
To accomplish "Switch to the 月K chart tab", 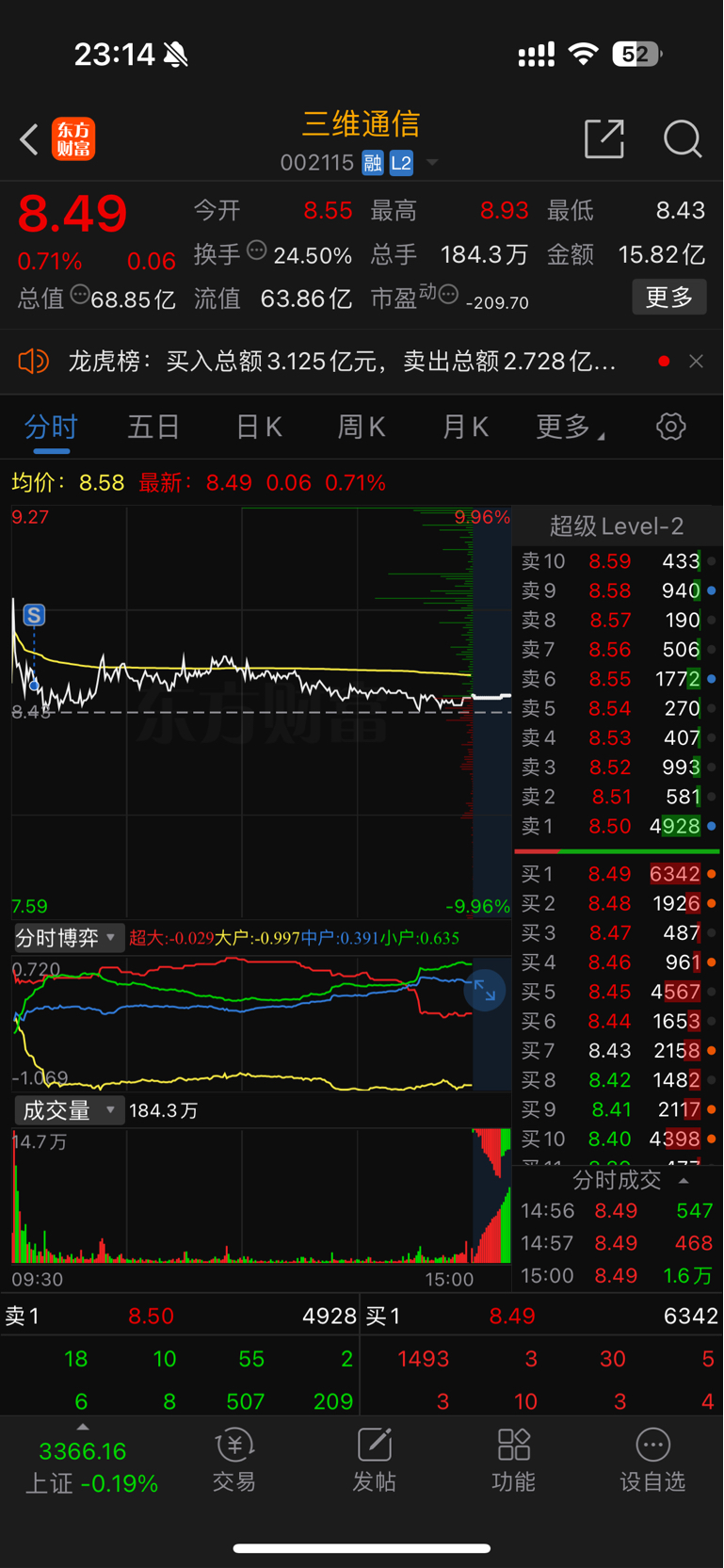I will [x=465, y=427].
